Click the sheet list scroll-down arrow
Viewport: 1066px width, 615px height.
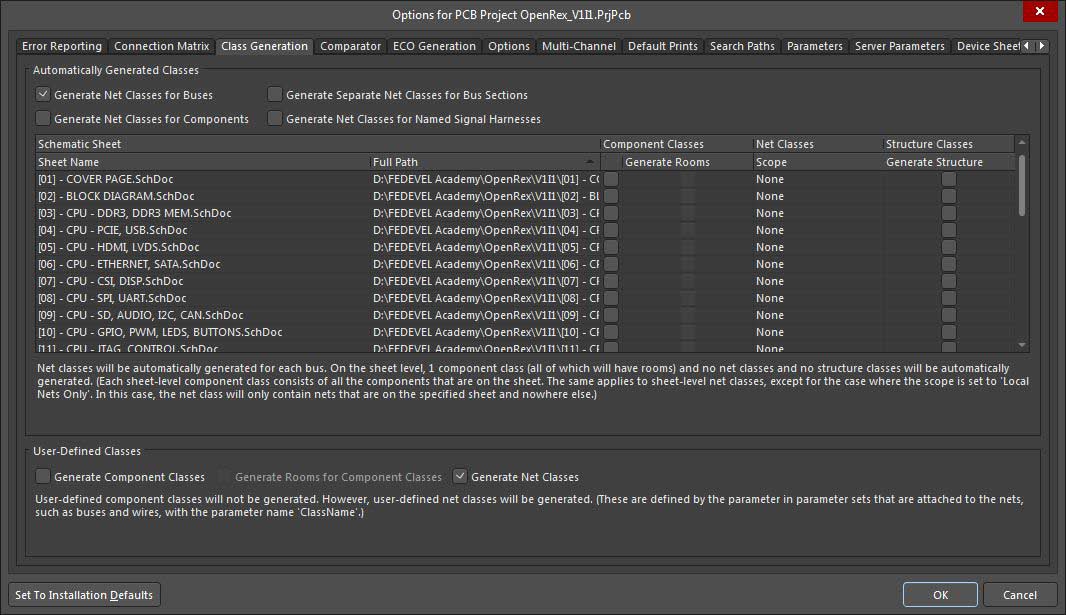[x=1021, y=345]
